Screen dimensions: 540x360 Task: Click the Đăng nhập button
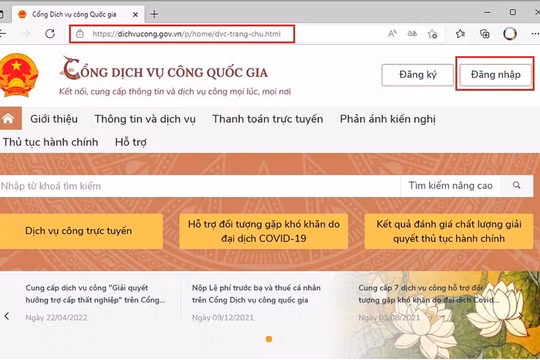tap(496, 75)
